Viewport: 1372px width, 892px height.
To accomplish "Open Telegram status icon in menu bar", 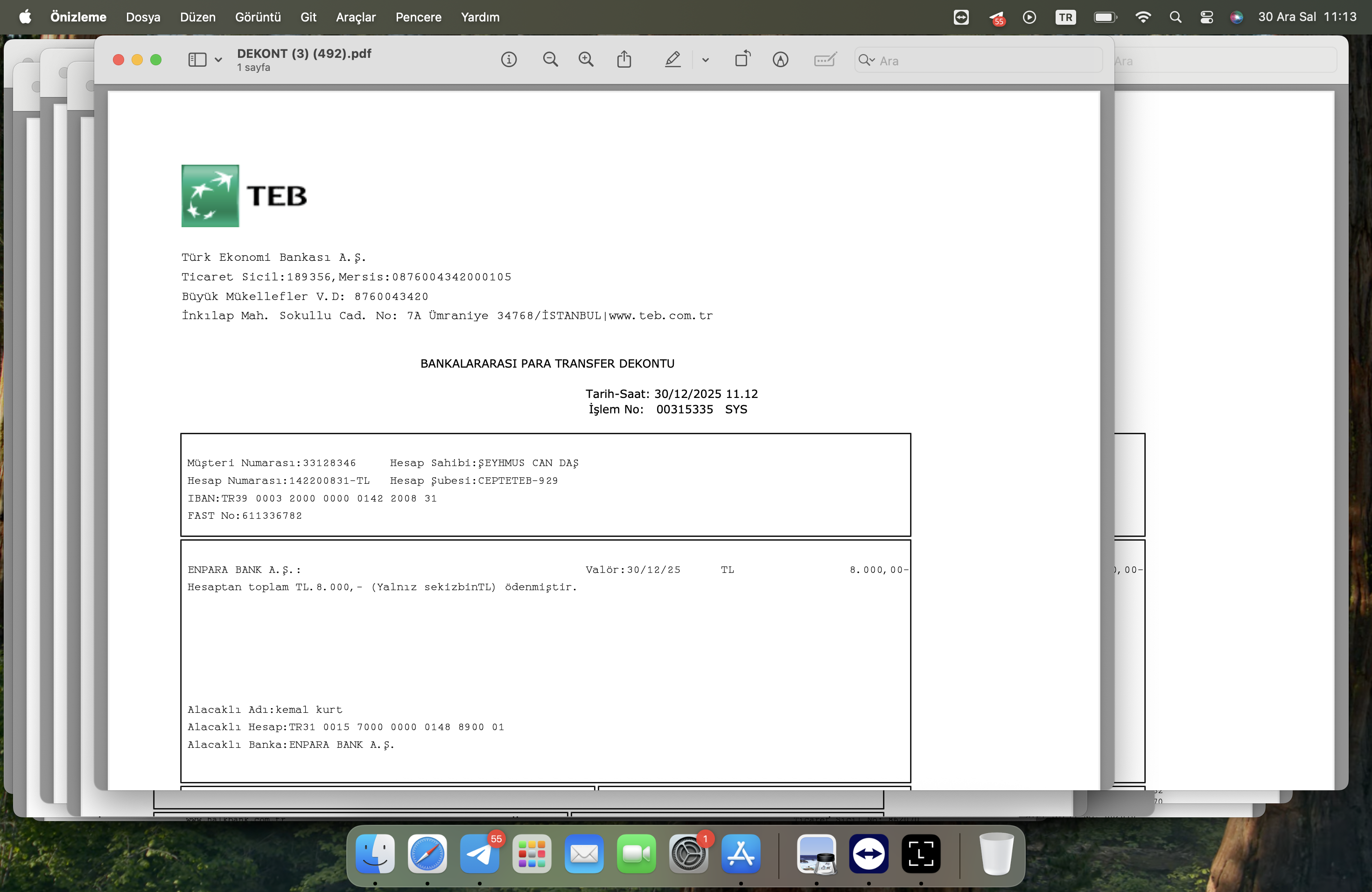I will coord(997,18).
